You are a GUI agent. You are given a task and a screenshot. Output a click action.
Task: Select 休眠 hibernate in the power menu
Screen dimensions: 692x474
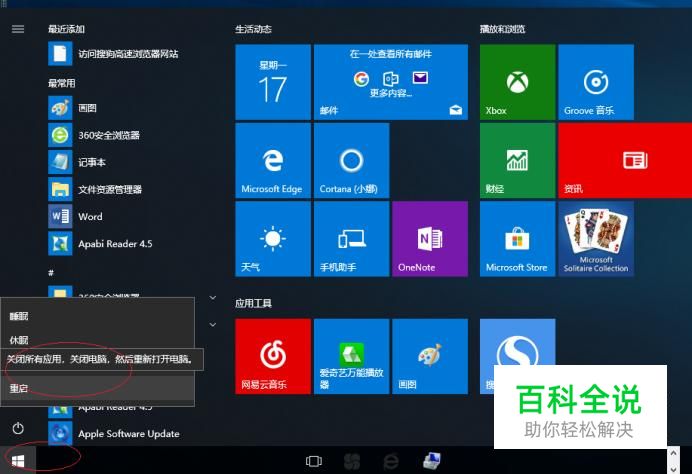coord(98,340)
